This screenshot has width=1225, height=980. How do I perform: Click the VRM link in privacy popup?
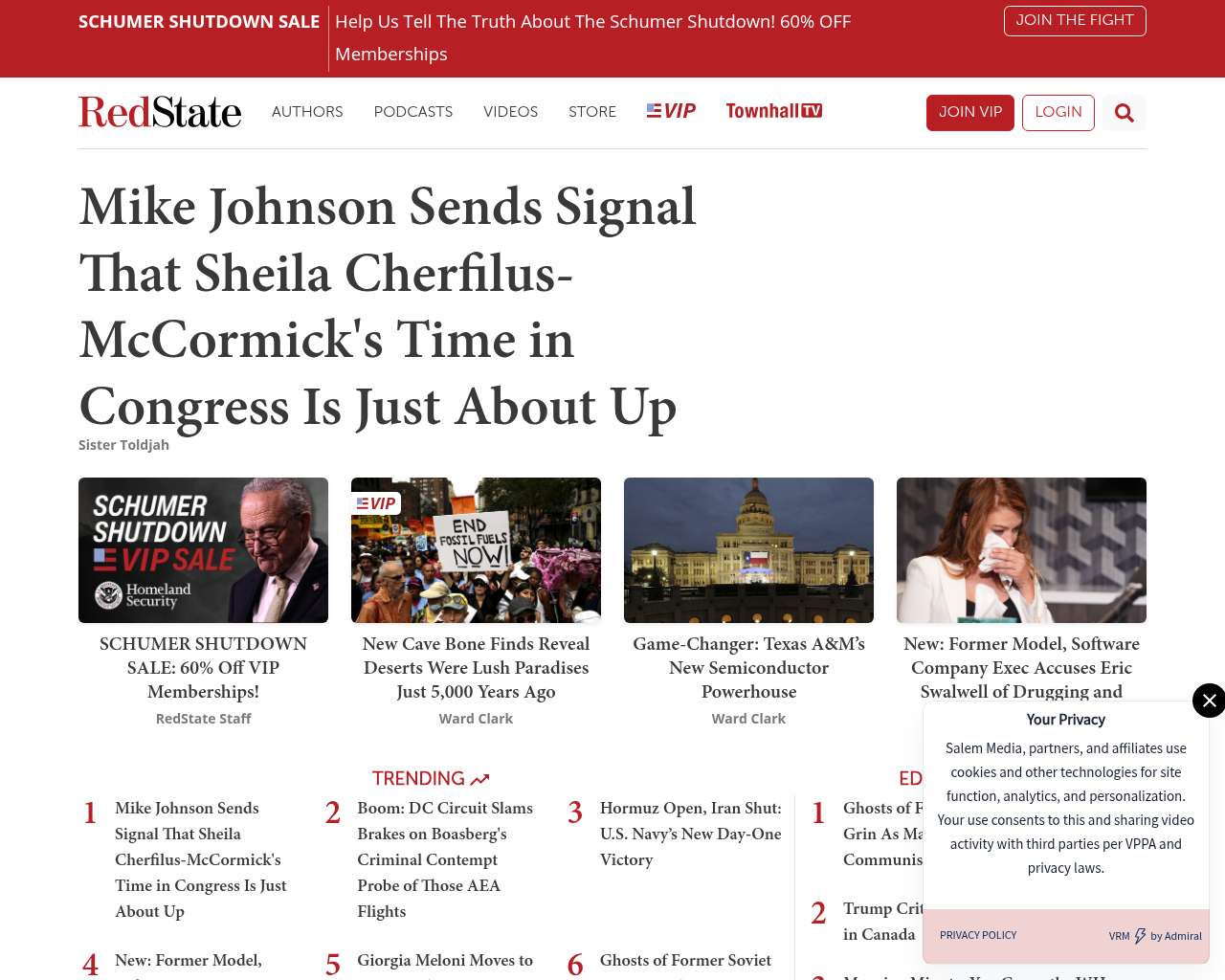point(1119,937)
